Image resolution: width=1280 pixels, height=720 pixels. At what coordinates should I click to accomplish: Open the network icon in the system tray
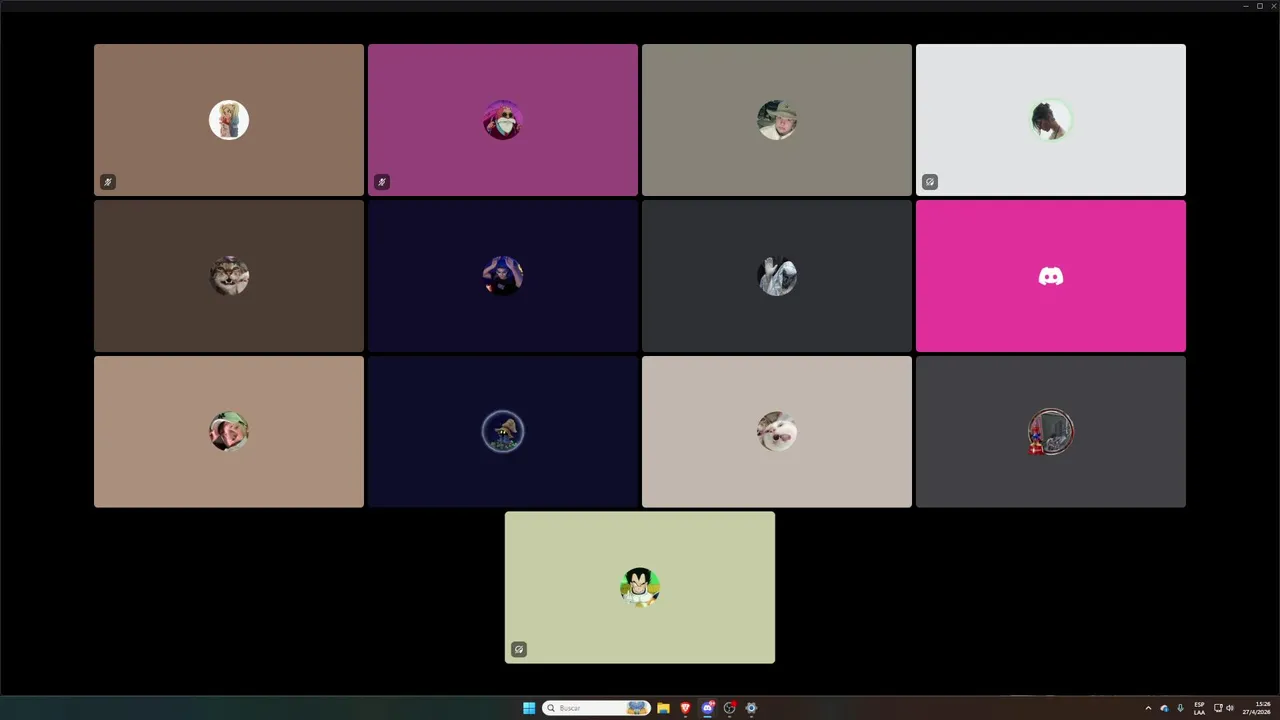coord(1218,708)
